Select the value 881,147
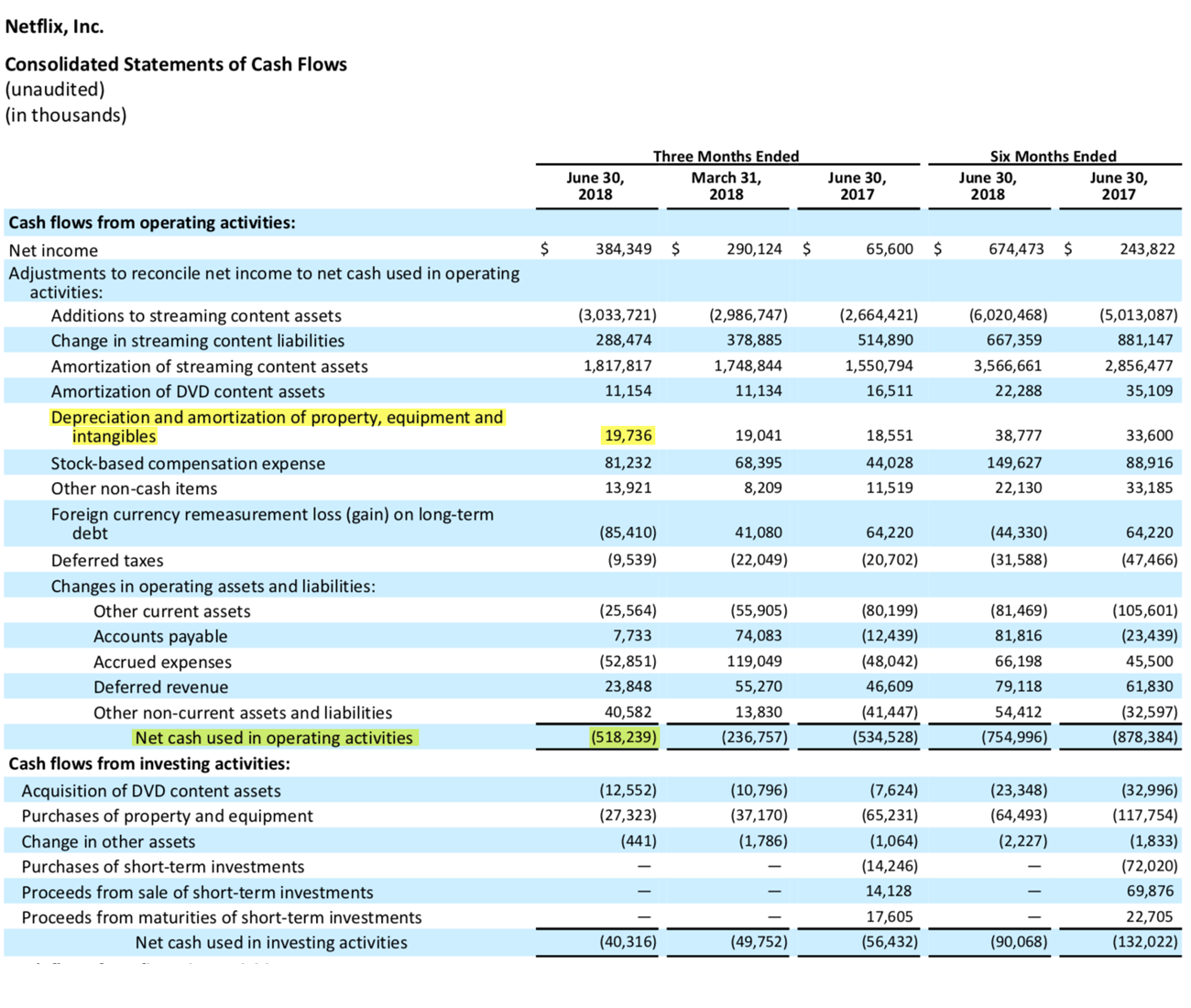The width and height of the screenshot is (1191, 1008). click(x=1147, y=340)
